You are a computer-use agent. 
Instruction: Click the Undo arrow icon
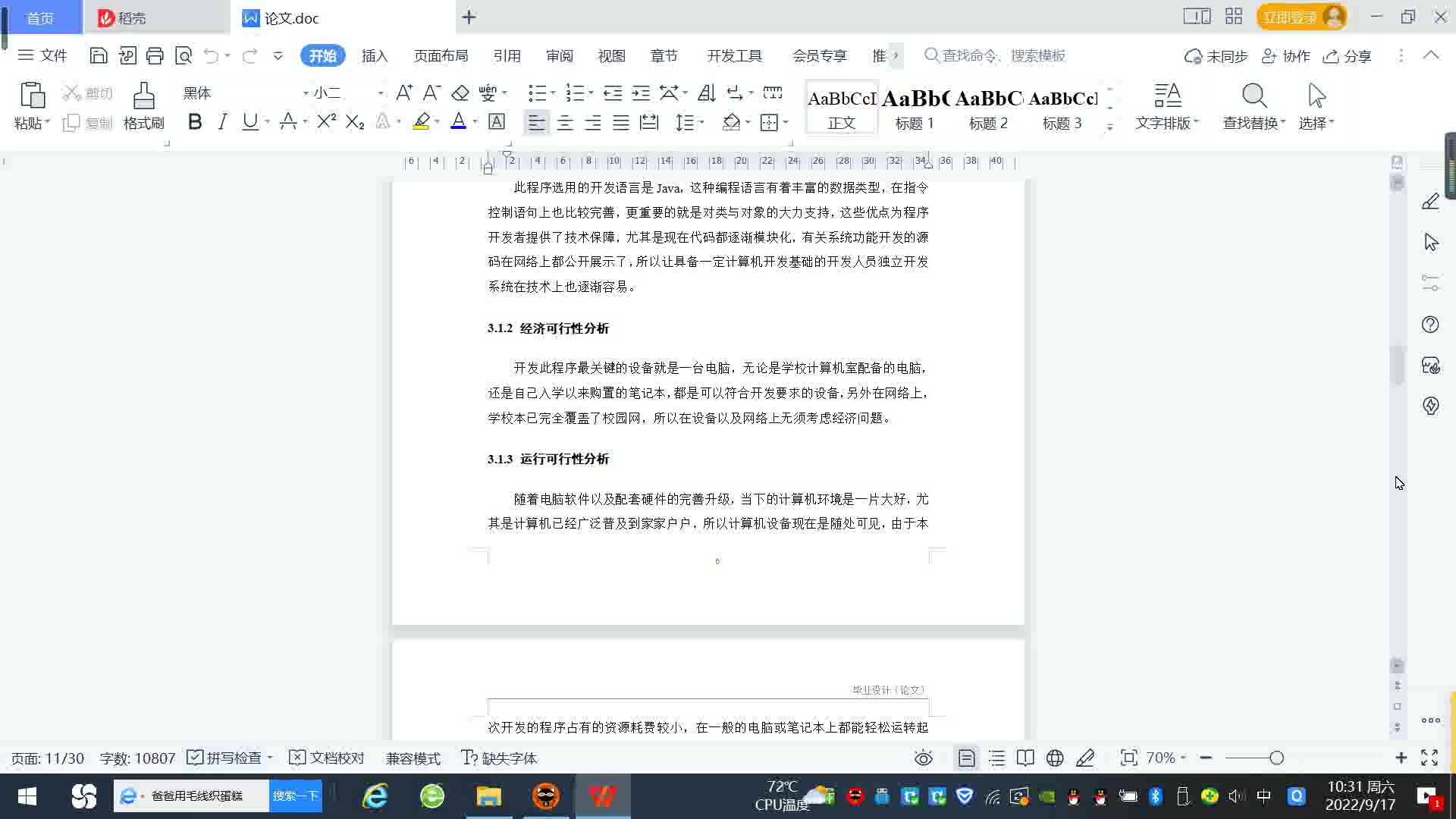(x=212, y=55)
